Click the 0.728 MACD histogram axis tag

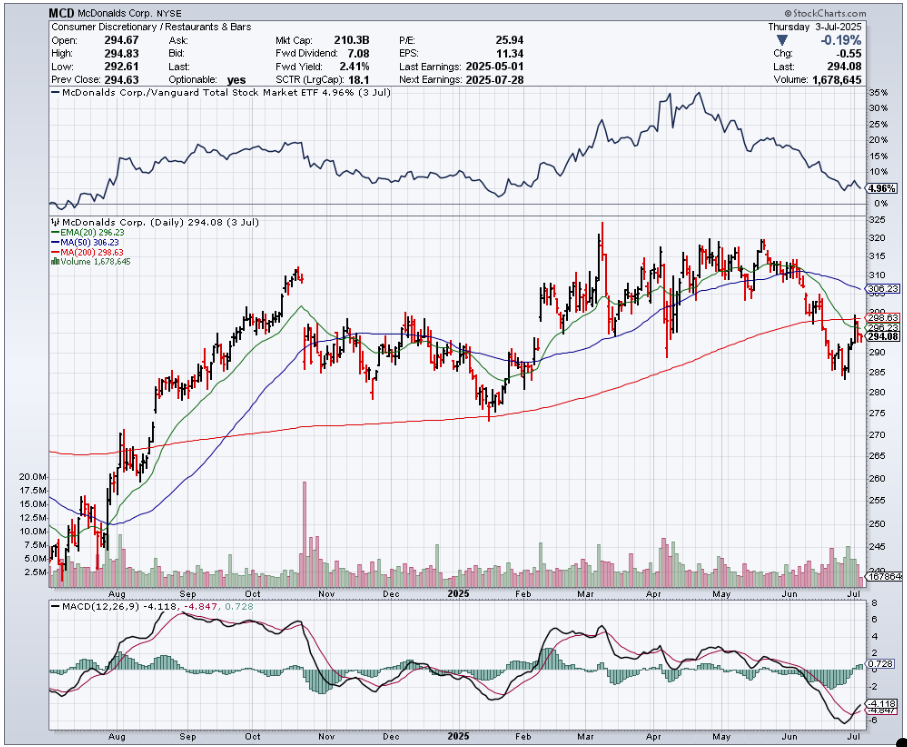coord(881,664)
